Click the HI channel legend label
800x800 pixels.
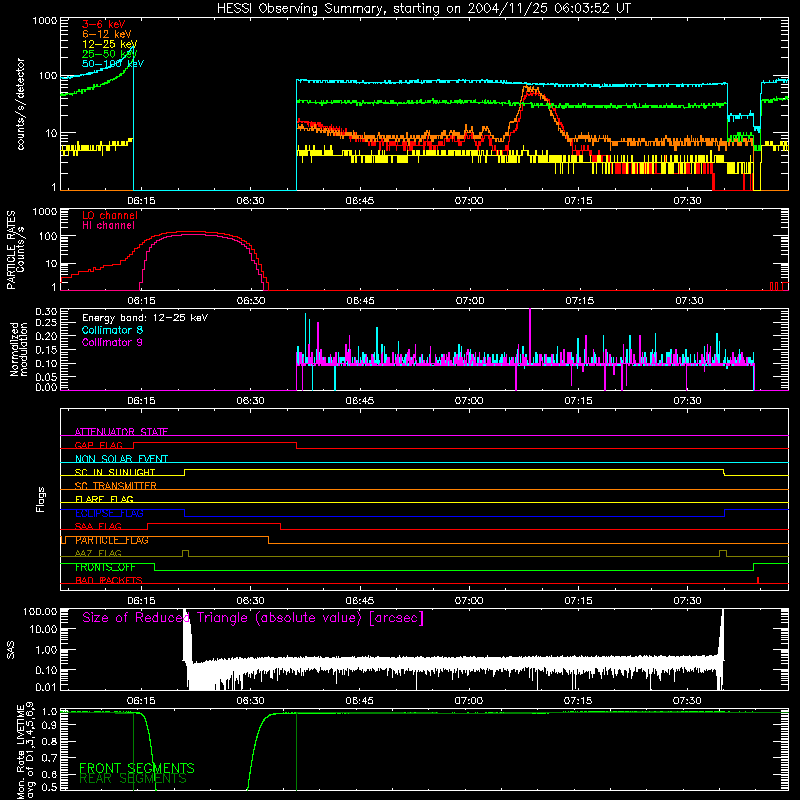pyautogui.click(x=108, y=225)
